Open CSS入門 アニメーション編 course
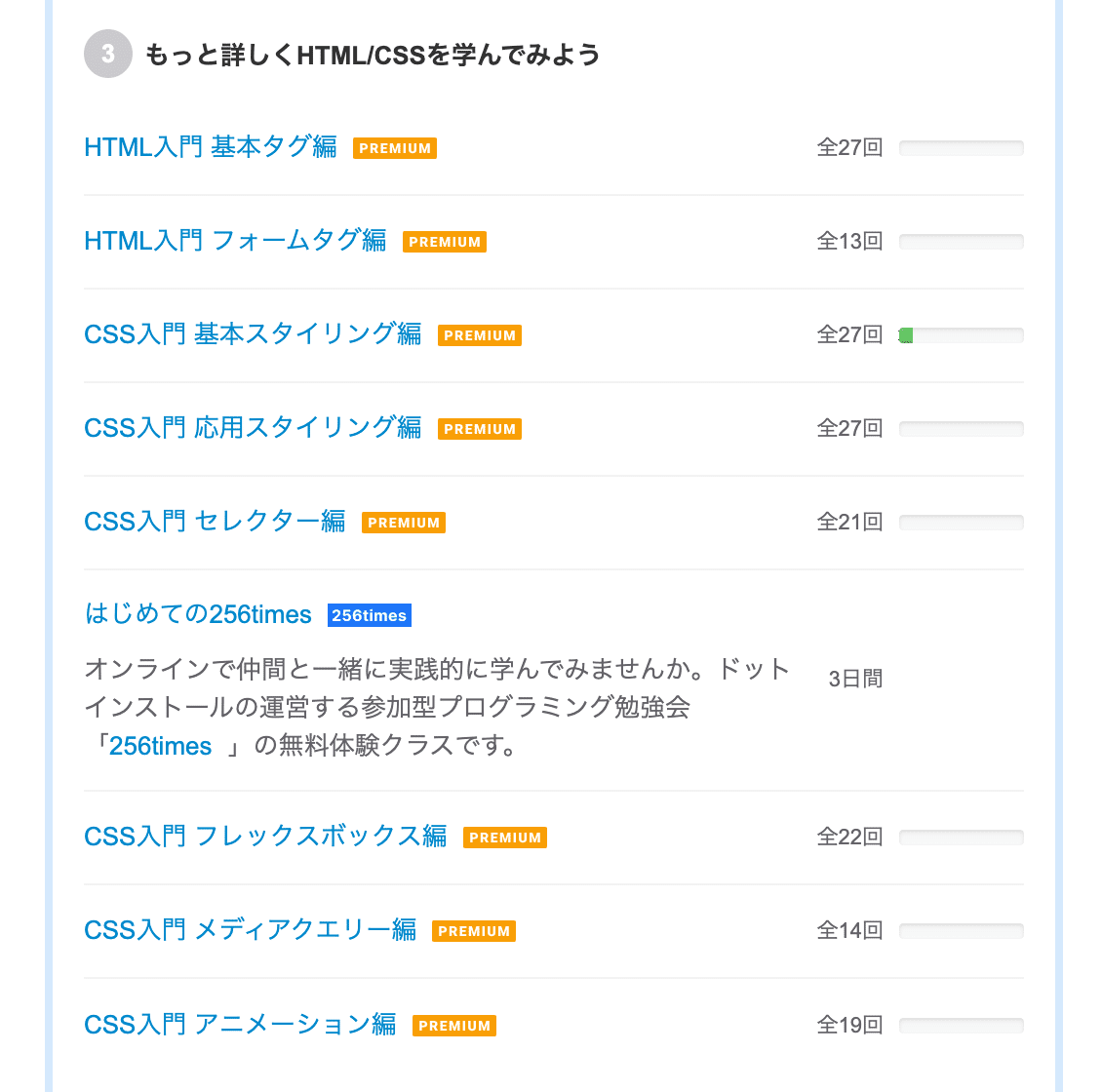This screenshot has height=1092, width=1102. 240,1025
